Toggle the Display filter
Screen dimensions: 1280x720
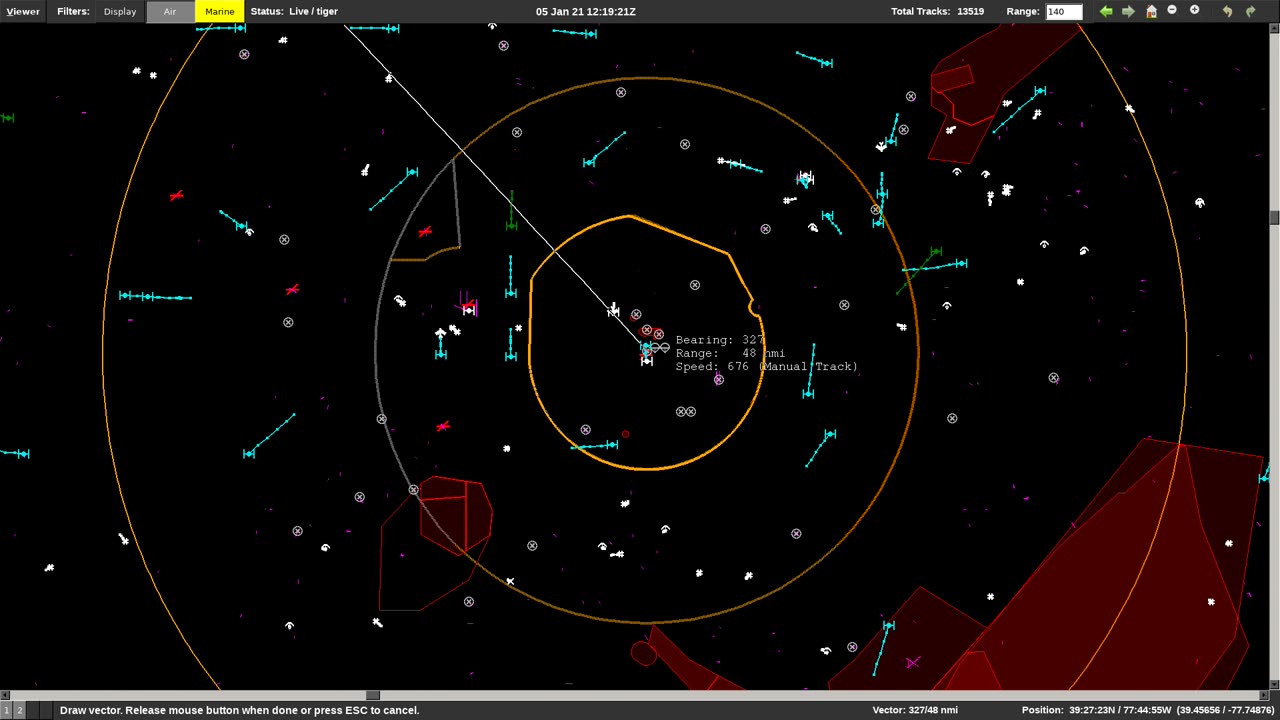(x=120, y=12)
